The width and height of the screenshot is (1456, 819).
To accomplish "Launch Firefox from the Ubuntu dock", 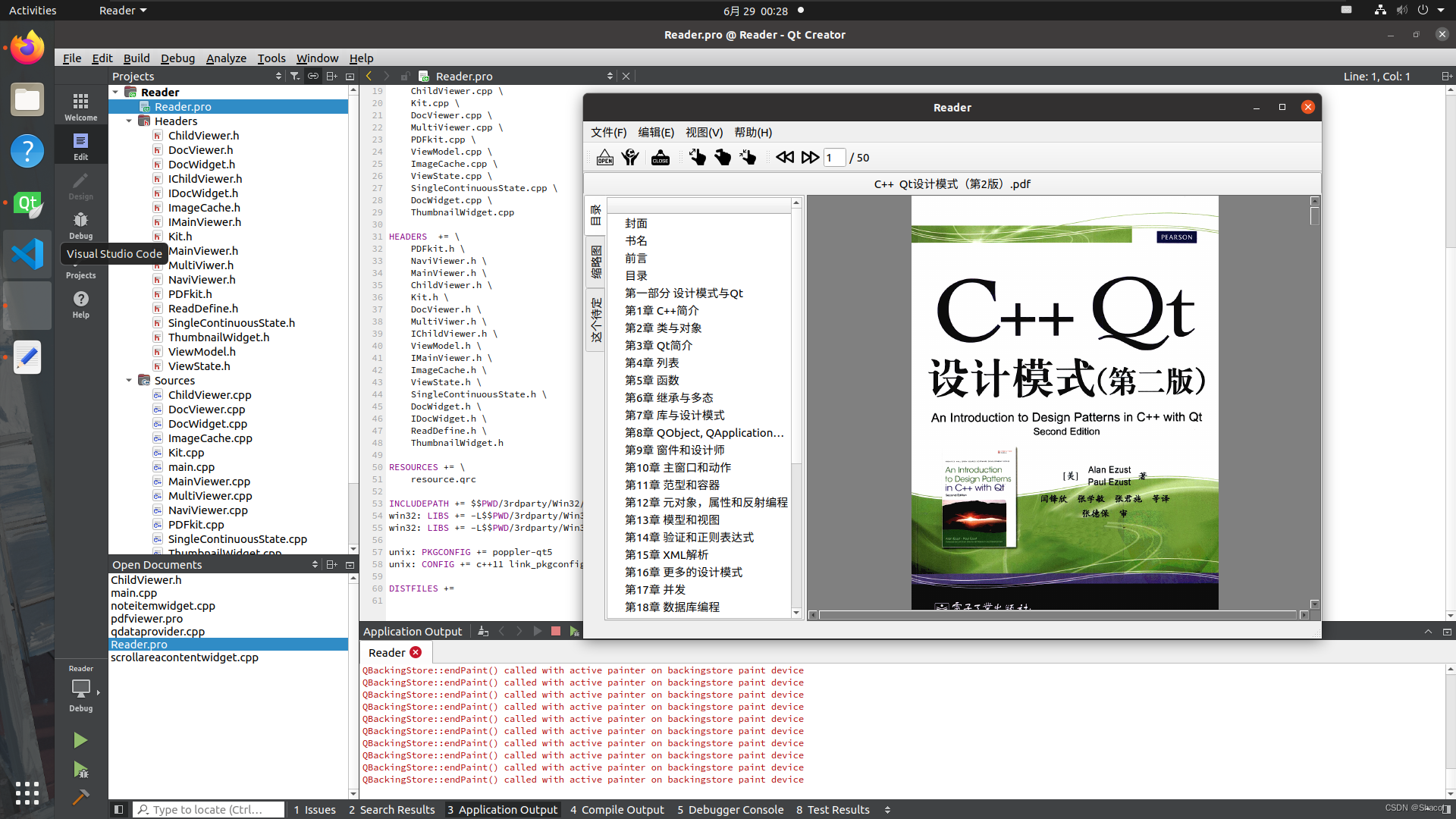I will click(27, 47).
